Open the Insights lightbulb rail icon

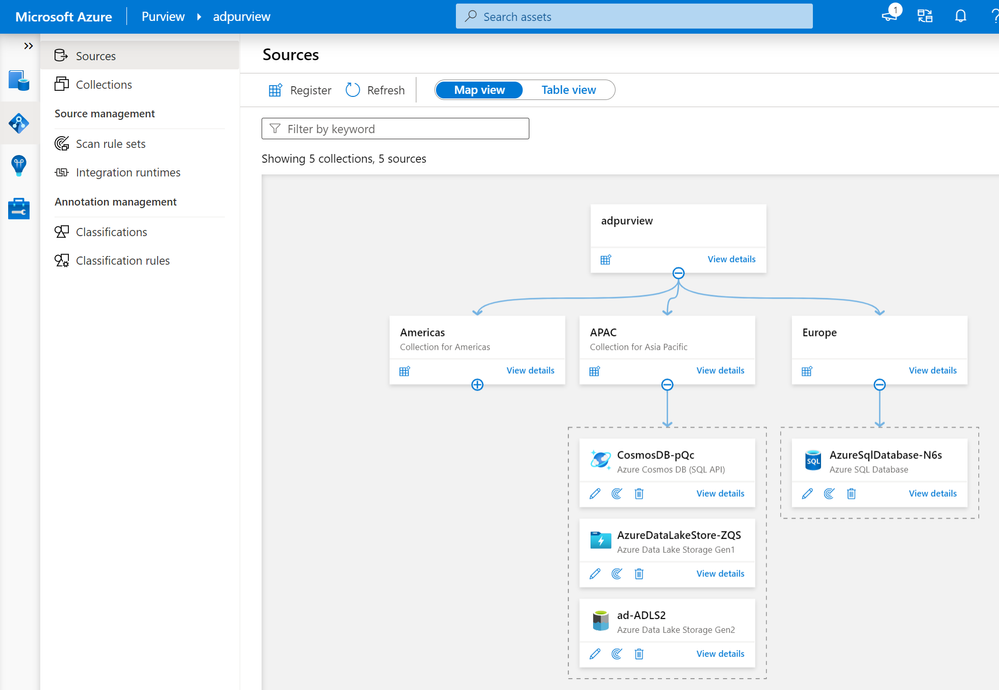tap(18, 166)
